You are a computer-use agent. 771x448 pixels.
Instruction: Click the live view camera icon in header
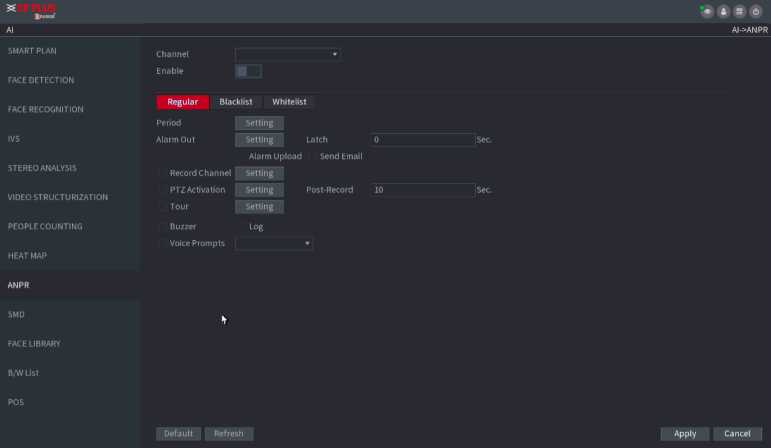(x=707, y=11)
